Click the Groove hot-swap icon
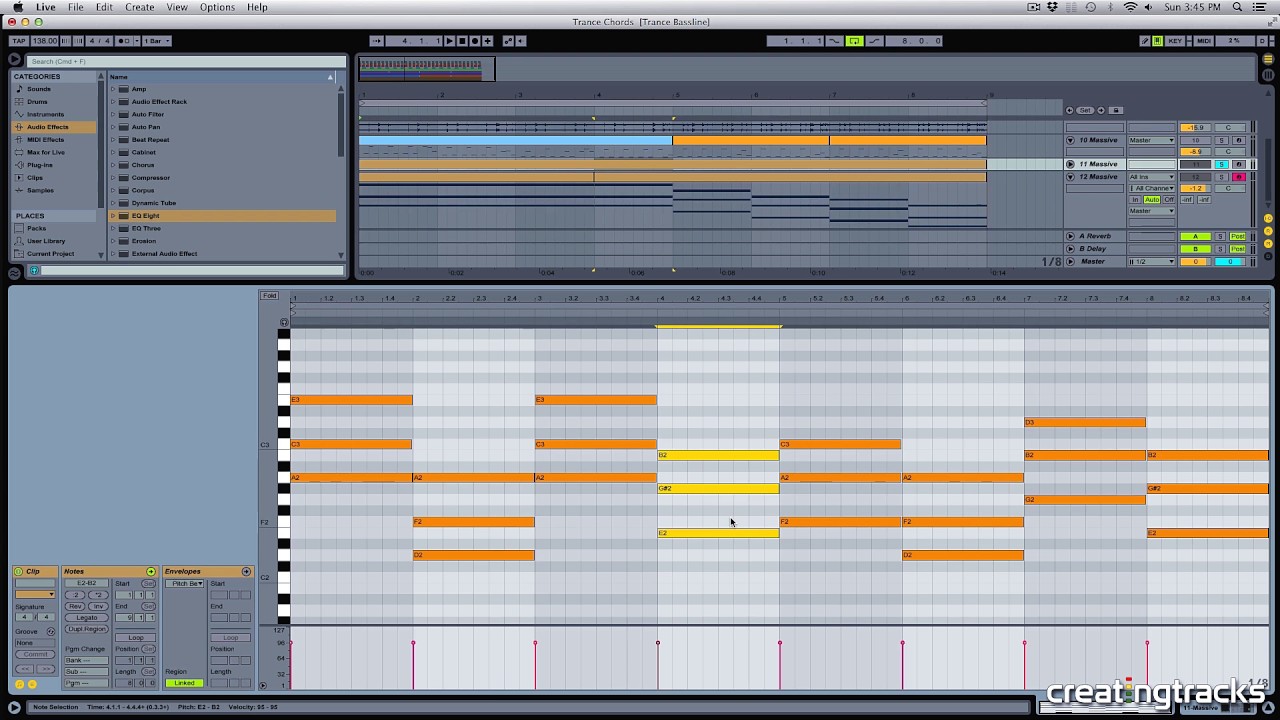Viewport: 1280px width, 720px height. tap(51, 632)
